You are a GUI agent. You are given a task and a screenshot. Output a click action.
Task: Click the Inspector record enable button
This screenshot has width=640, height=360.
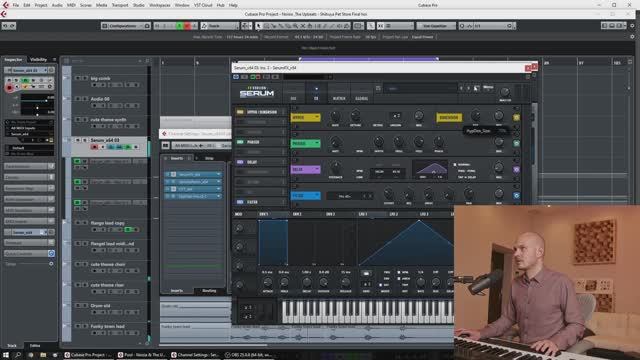pyautogui.click(x=9, y=87)
